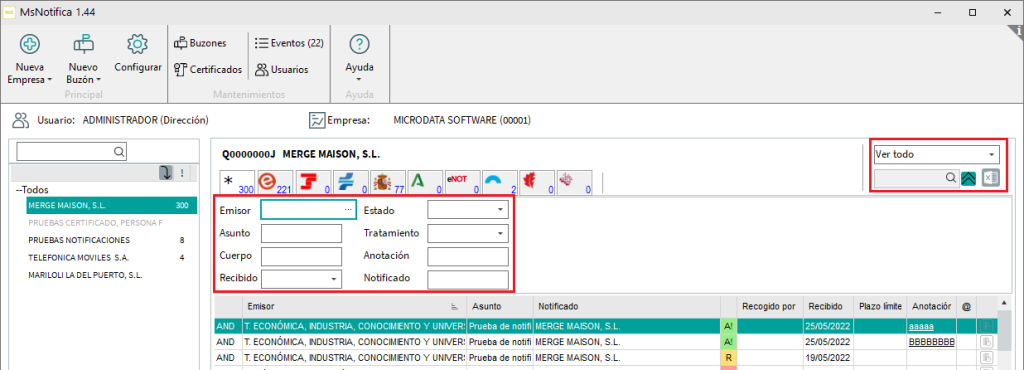Open Configurar settings
The height and width of the screenshot is (370, 1024).
tap(138, 54)
